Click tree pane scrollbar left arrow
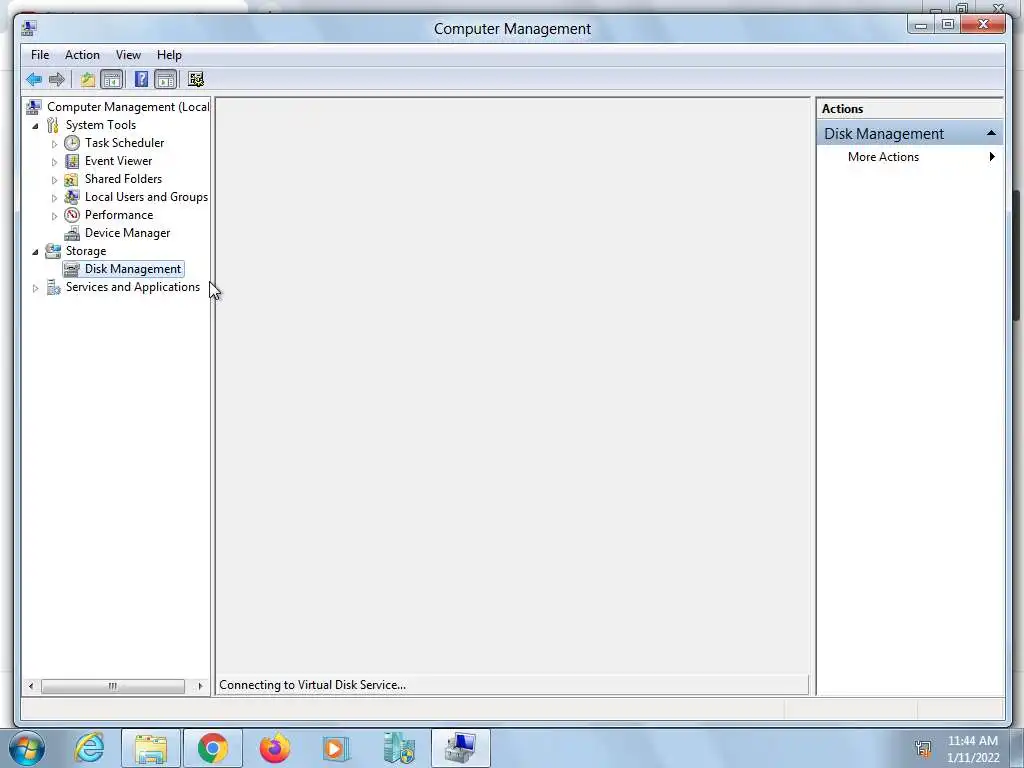1024x768 pixels. [31, 686]
